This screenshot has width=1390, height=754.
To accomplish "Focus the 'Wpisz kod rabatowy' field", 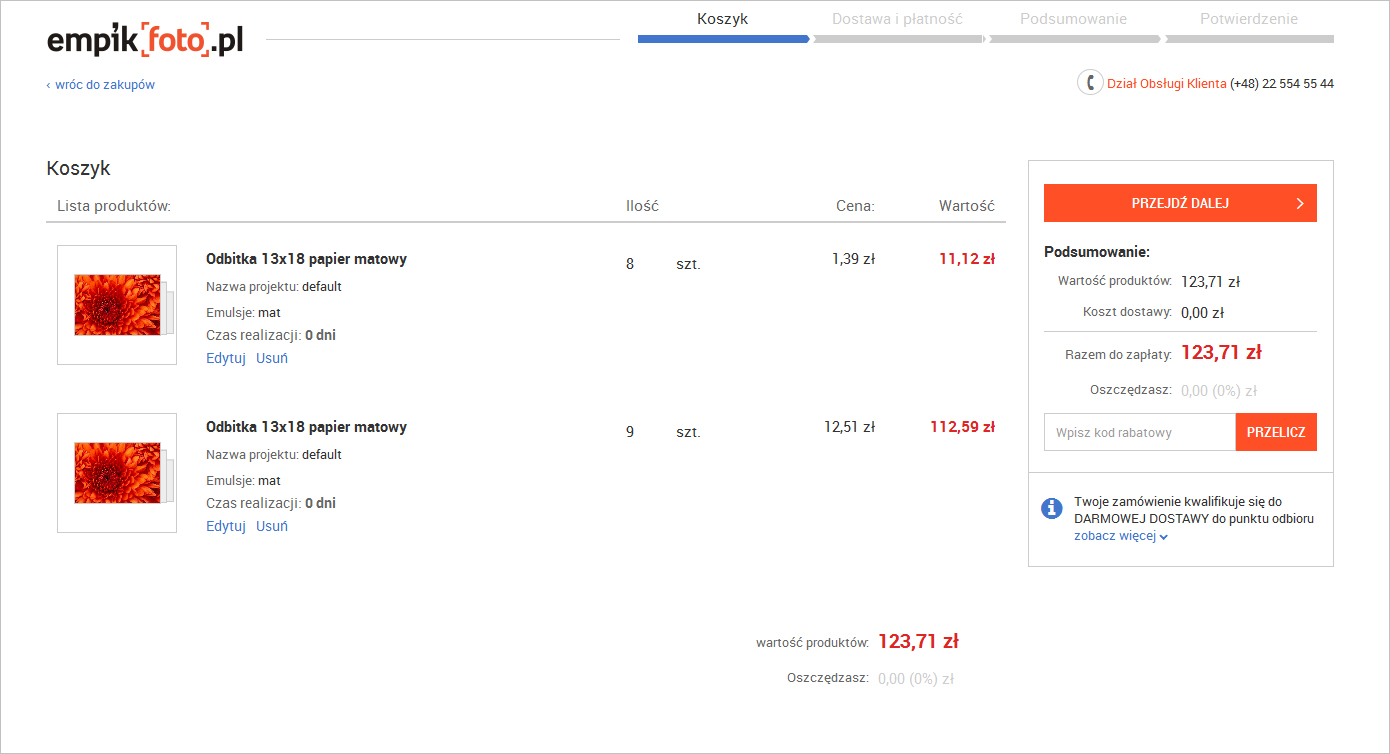I will pos(1140,432).
